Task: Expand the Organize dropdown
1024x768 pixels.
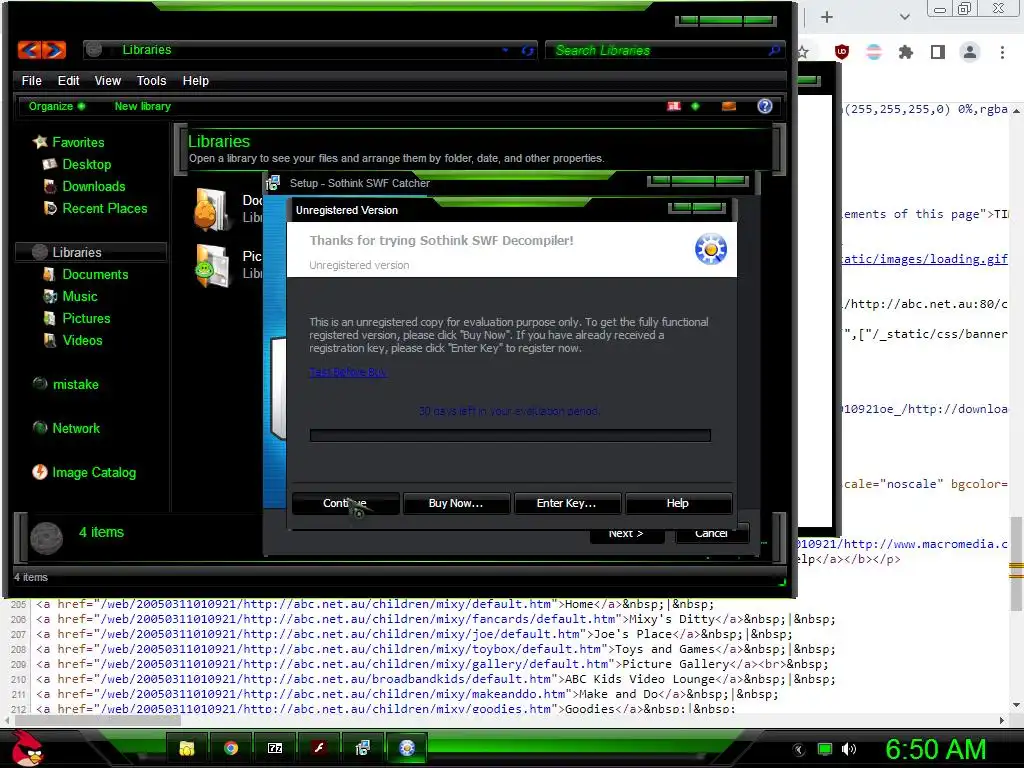Action: pyautogui.click(x=57, y=106)
